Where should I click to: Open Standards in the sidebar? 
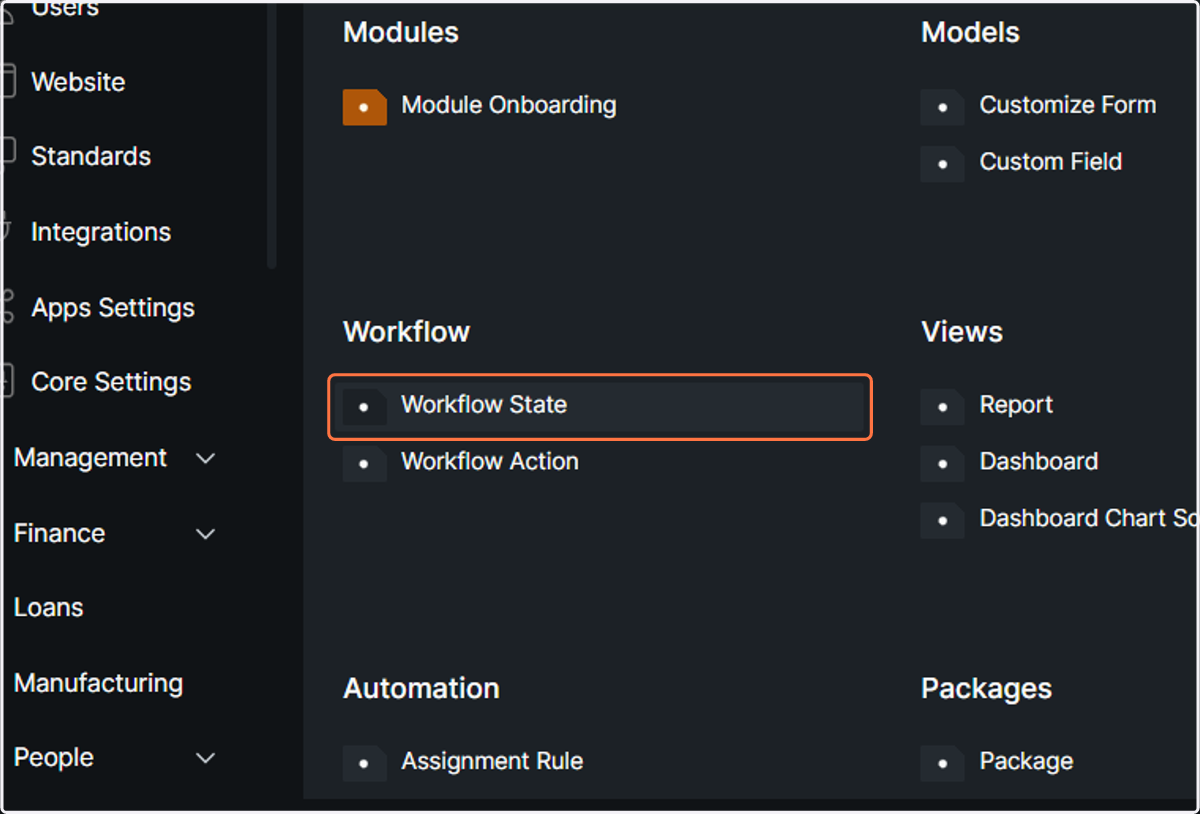tap(91, 156)
